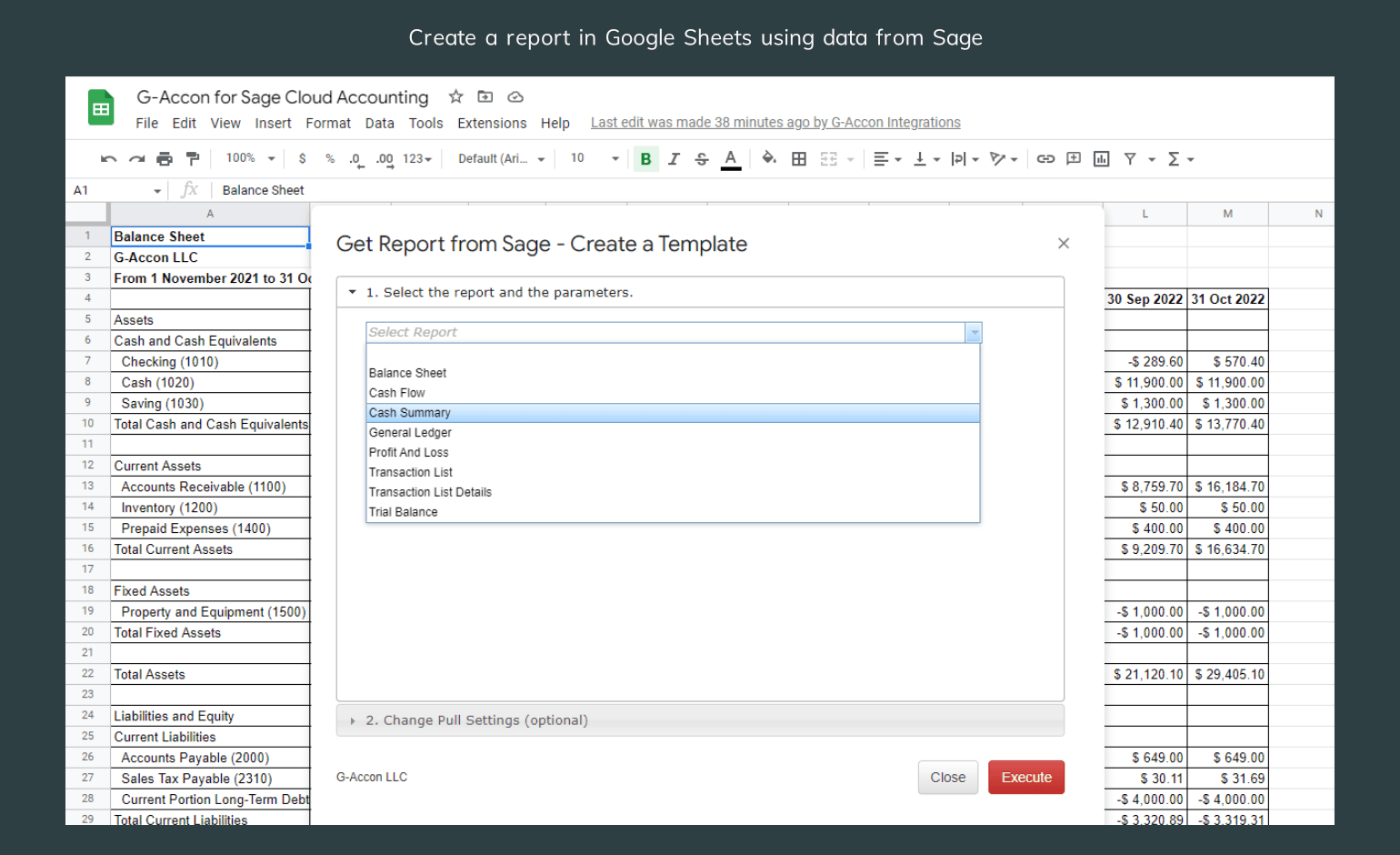
Task: Open the Extensions menu
Action: coord(492,124)
